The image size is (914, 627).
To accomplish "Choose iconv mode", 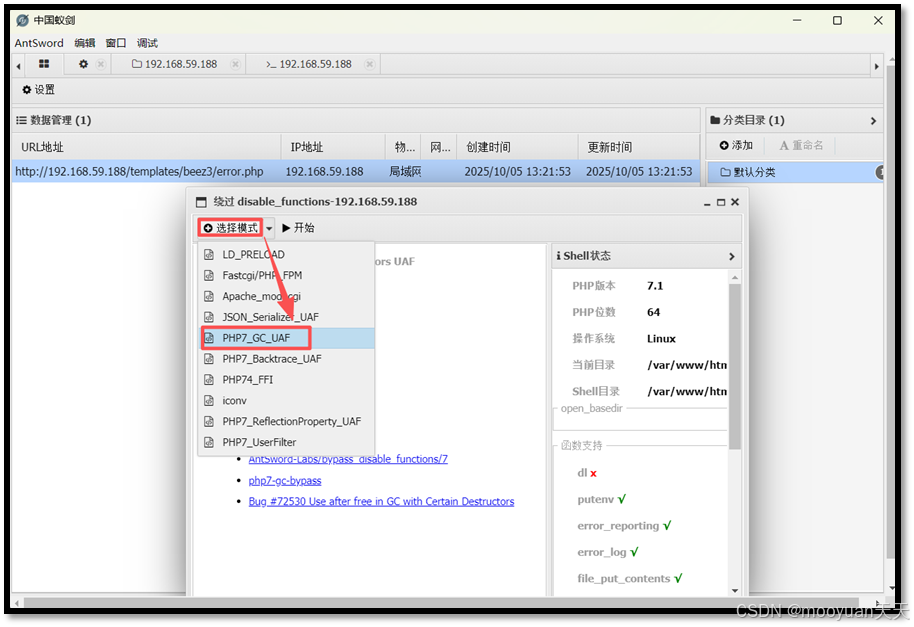I will pyautogui.click(x=287, y=401).
